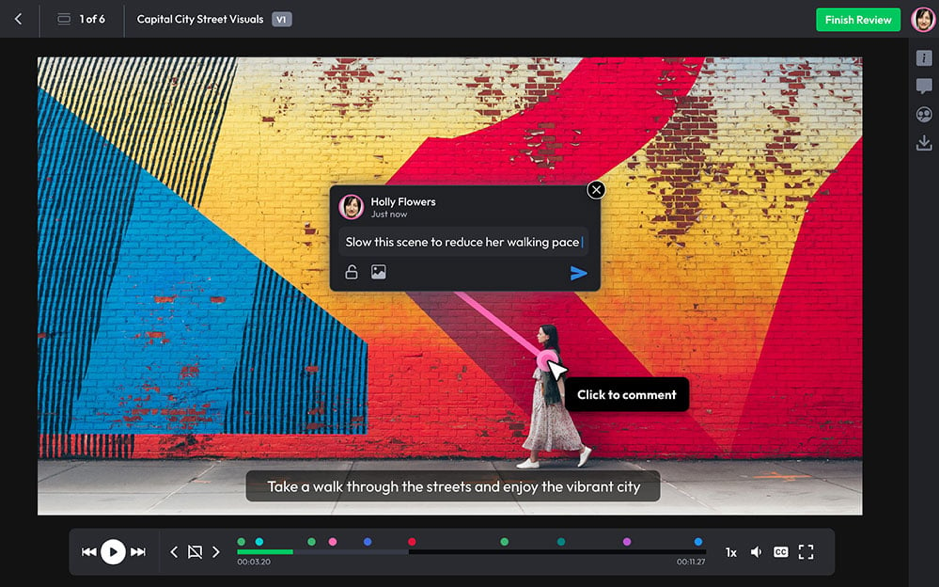Change playback speed via the 1x button
The height and width of the screenshot is (587, 939).
click(x=731, y=551)
